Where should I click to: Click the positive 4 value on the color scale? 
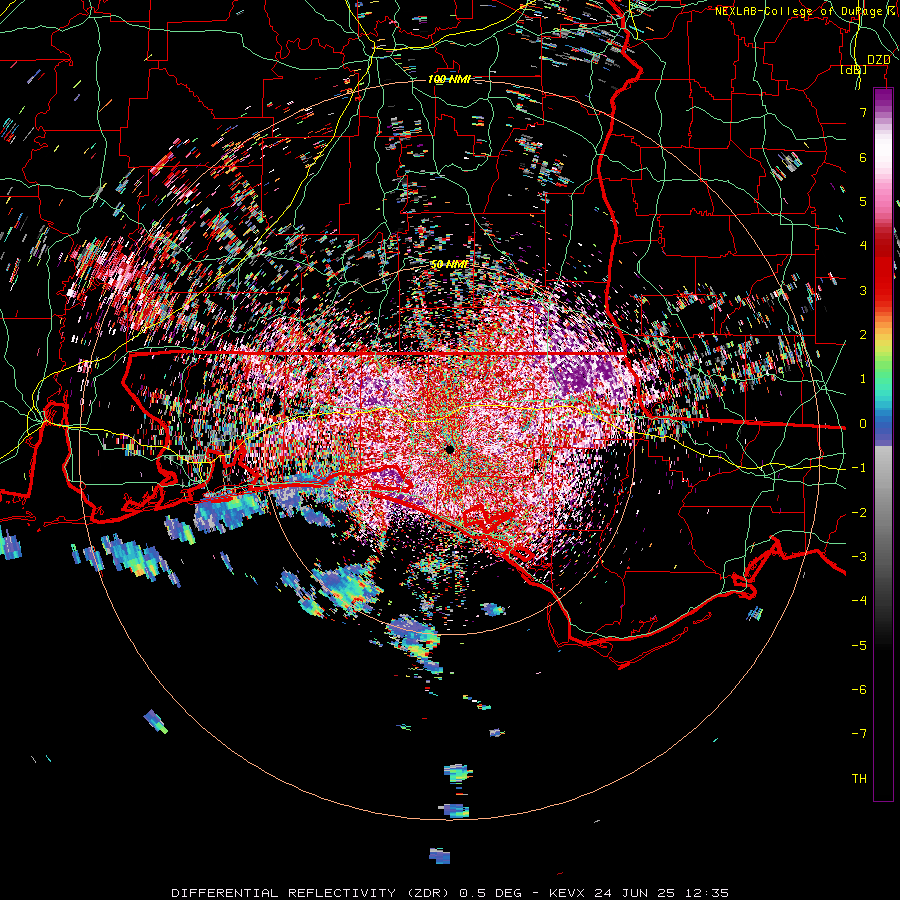(x=863, y=246)
